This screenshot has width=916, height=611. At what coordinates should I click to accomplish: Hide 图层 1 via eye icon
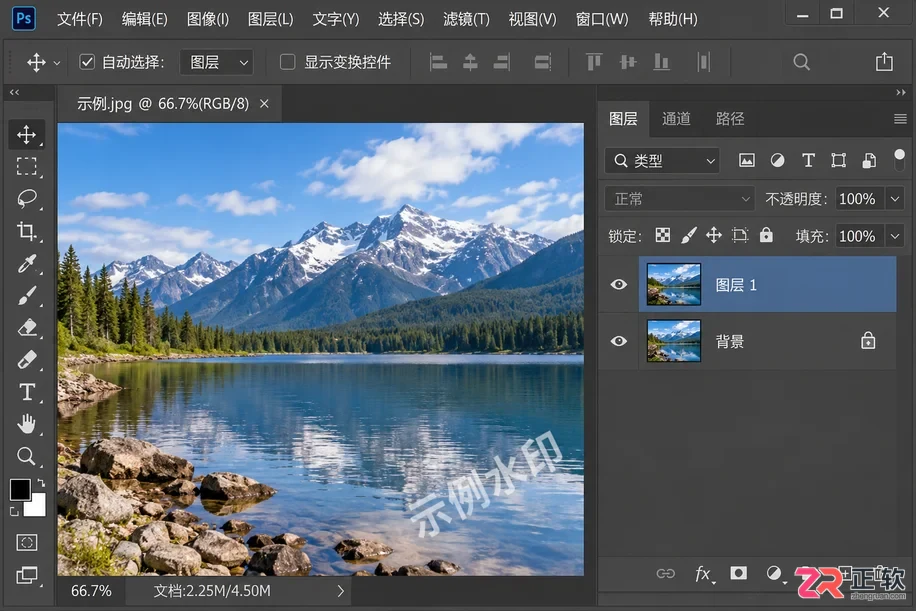pos(619,284)
